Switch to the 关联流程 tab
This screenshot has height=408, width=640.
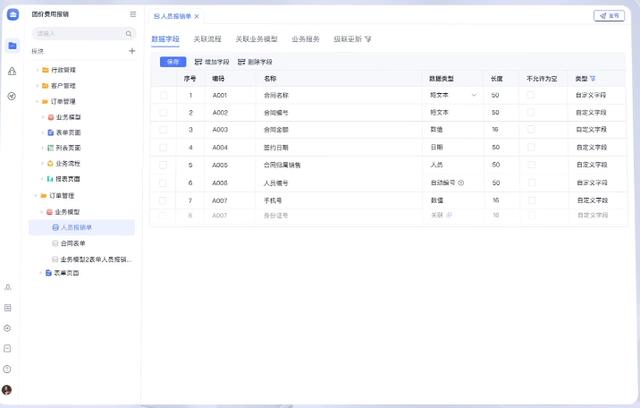coord(207,39)
